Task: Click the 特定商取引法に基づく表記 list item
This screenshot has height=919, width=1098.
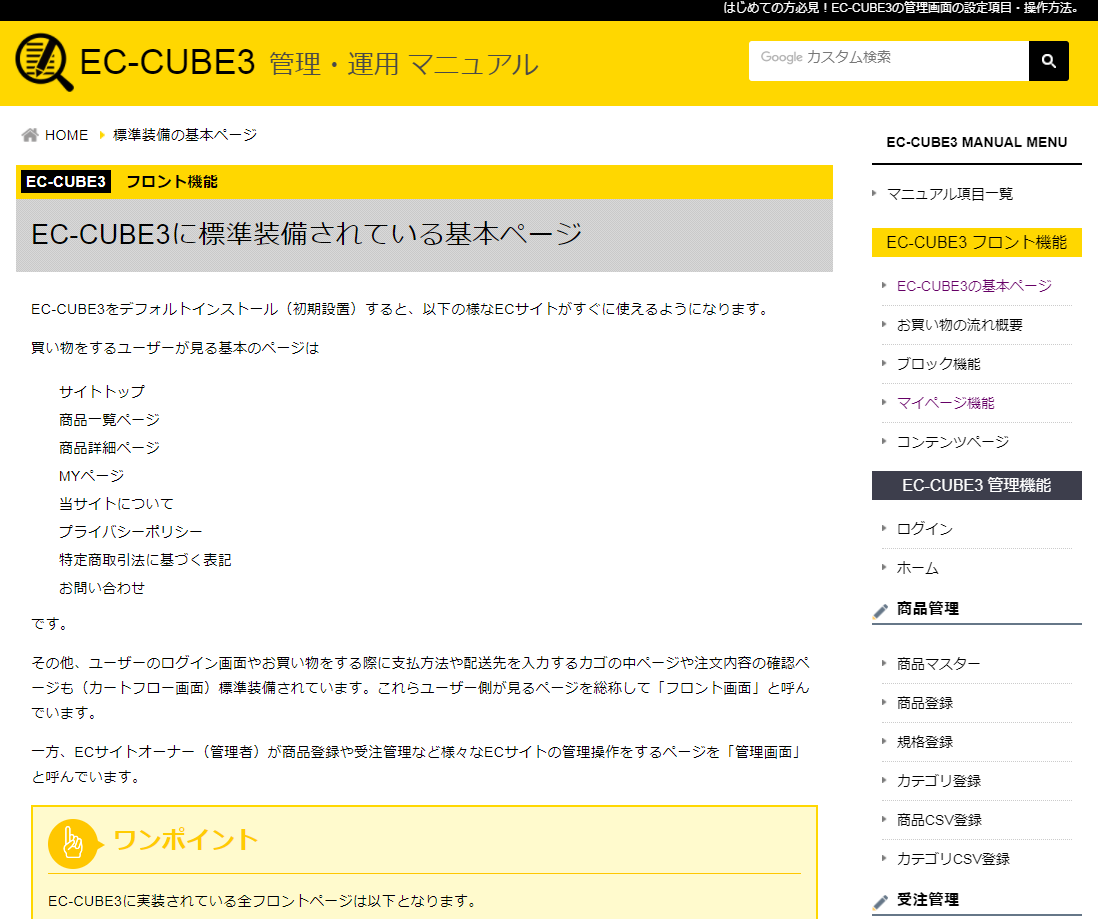Action: pyautogui.click(x=145, y=560)
